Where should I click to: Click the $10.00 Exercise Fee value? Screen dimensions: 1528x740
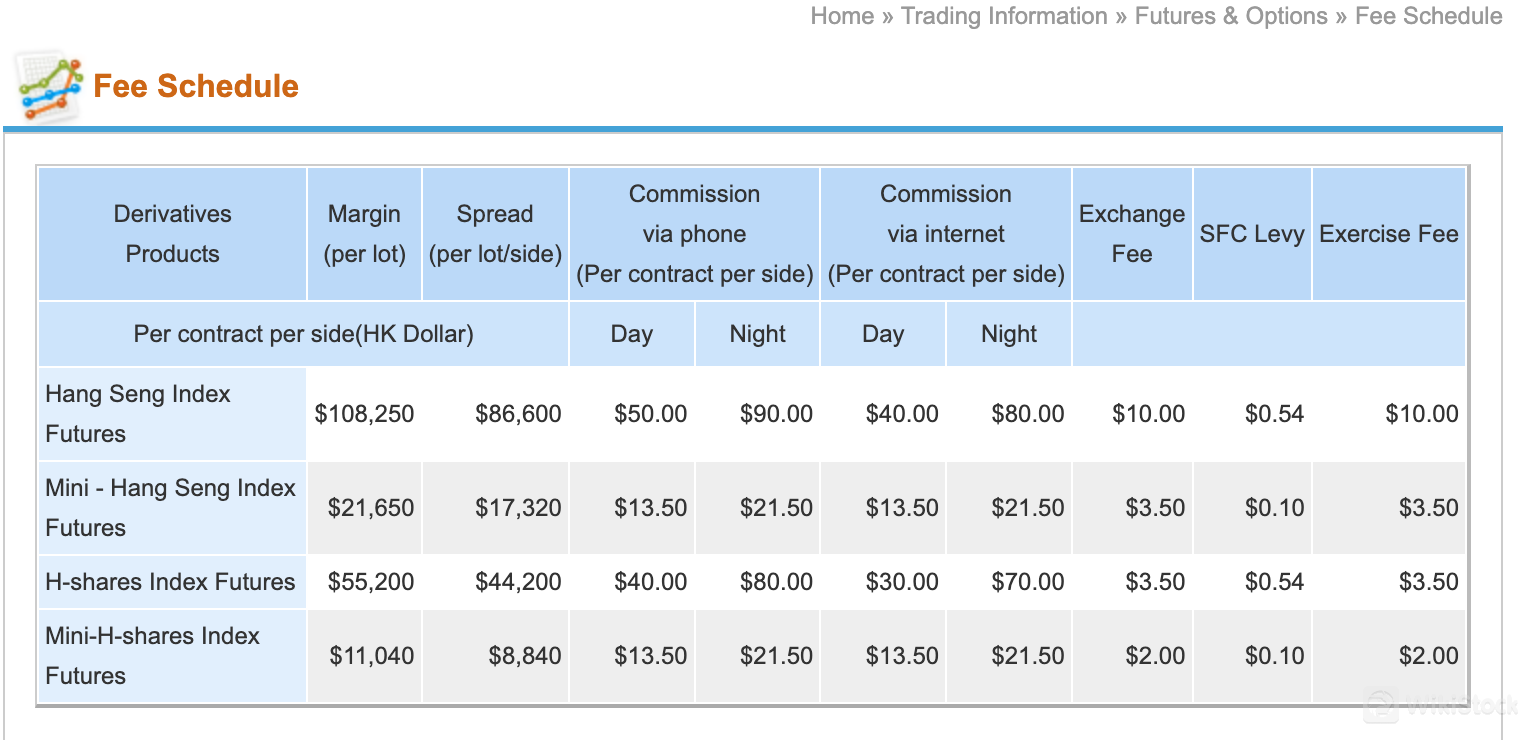click(x=1422, y=414)
